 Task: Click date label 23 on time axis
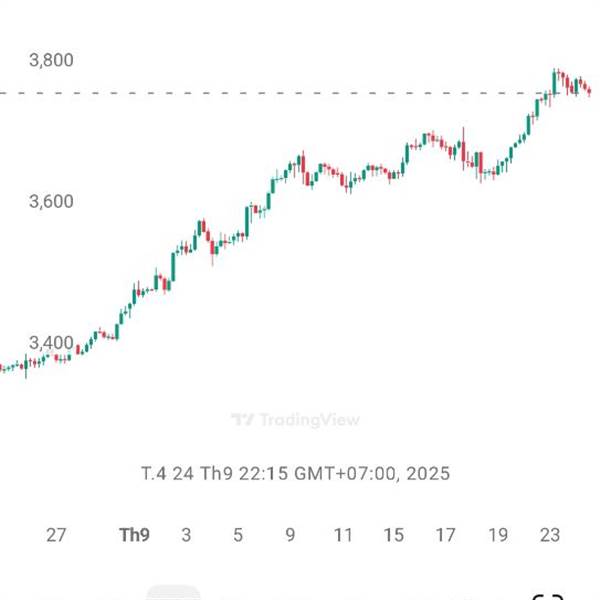pyautogui.click(x=551, y=535)
